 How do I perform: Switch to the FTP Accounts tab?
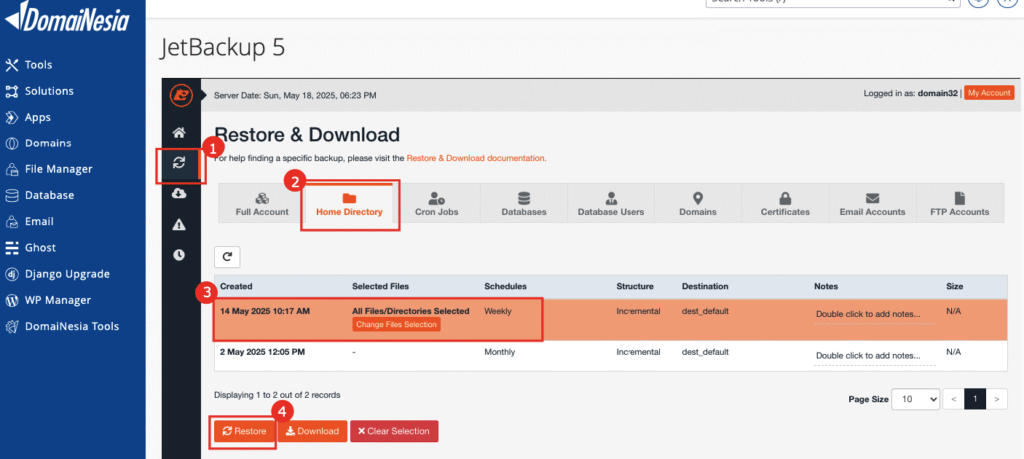point(959,204)
